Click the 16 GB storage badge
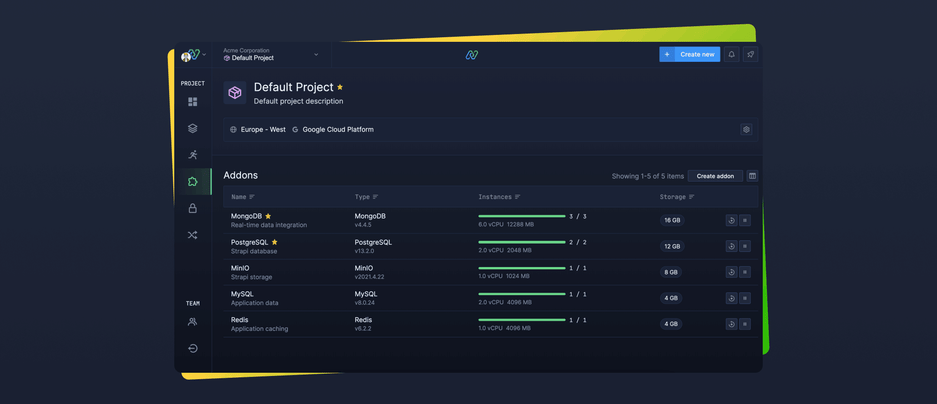937x404 pixels. [672, 221]
